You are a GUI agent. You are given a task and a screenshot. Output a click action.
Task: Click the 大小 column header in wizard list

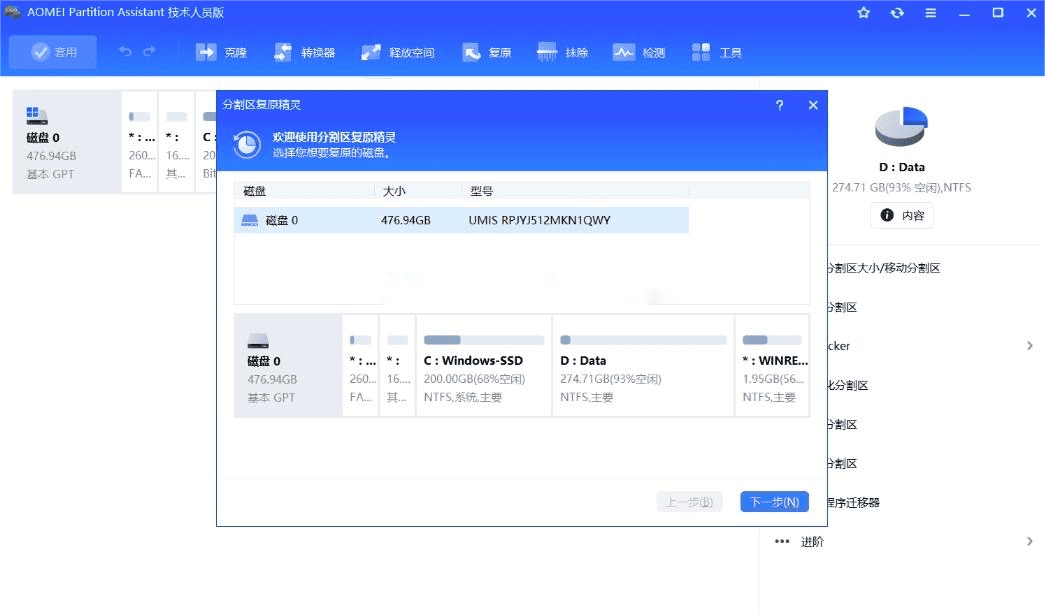[x=418, y=191]
